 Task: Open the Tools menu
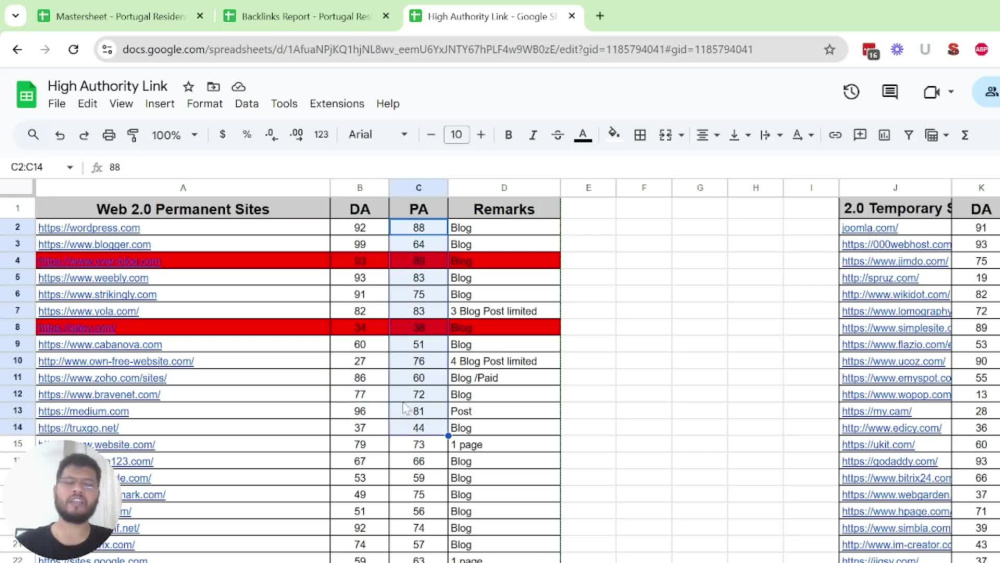(284, 103)
